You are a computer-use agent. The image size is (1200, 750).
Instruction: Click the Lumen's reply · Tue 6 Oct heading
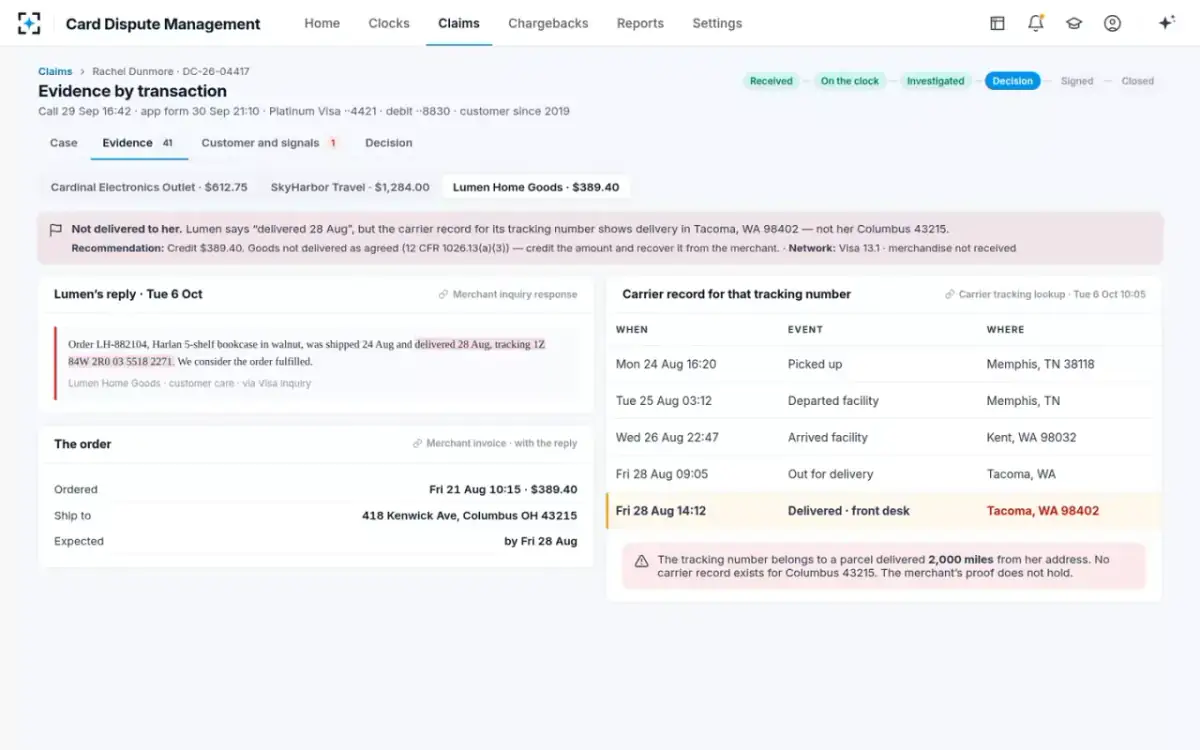pos(128,295)
